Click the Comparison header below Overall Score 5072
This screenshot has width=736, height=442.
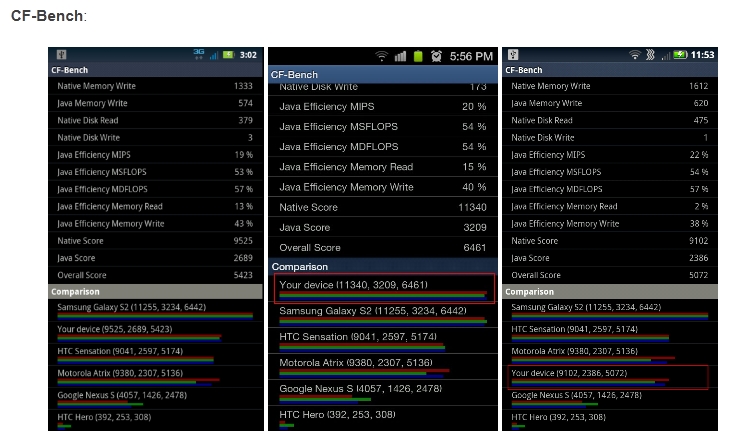click(x=610, y=291)
